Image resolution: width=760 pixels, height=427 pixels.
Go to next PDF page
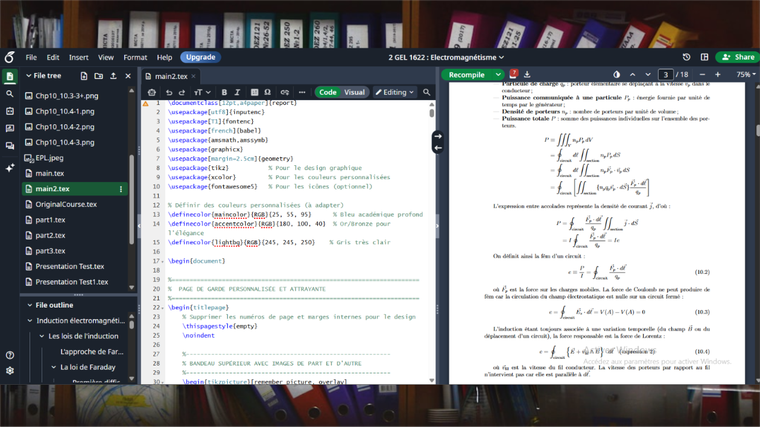click(648, 75)
